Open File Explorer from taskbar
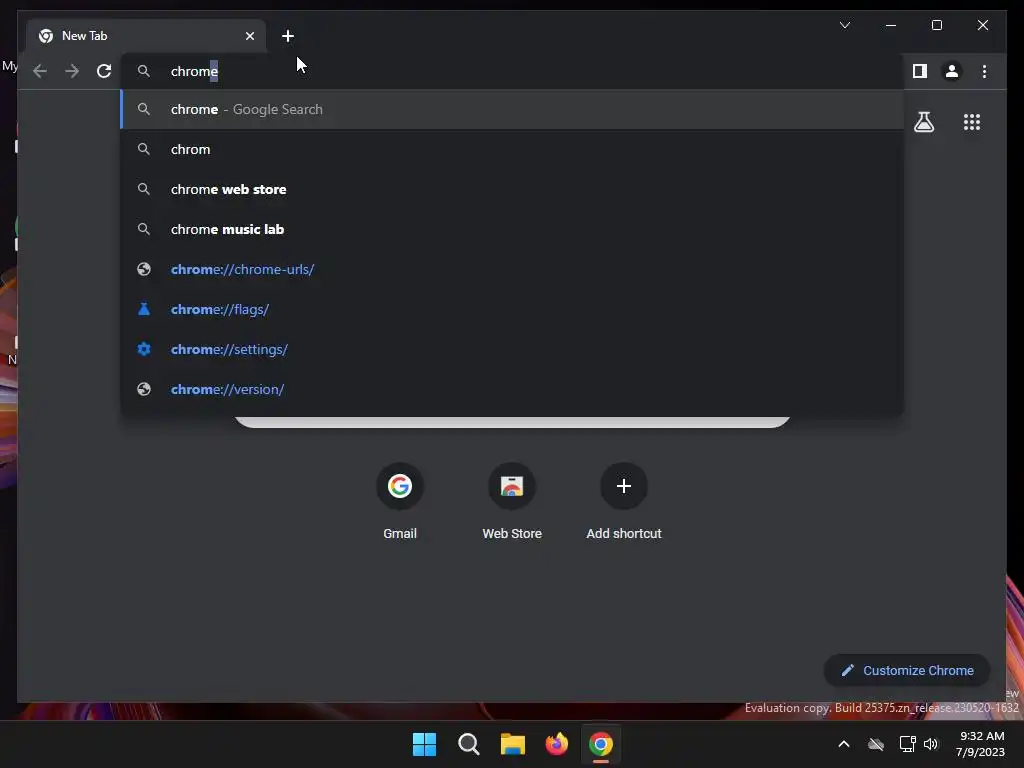This screenshot has width=1024, height=768. (513, 744)
